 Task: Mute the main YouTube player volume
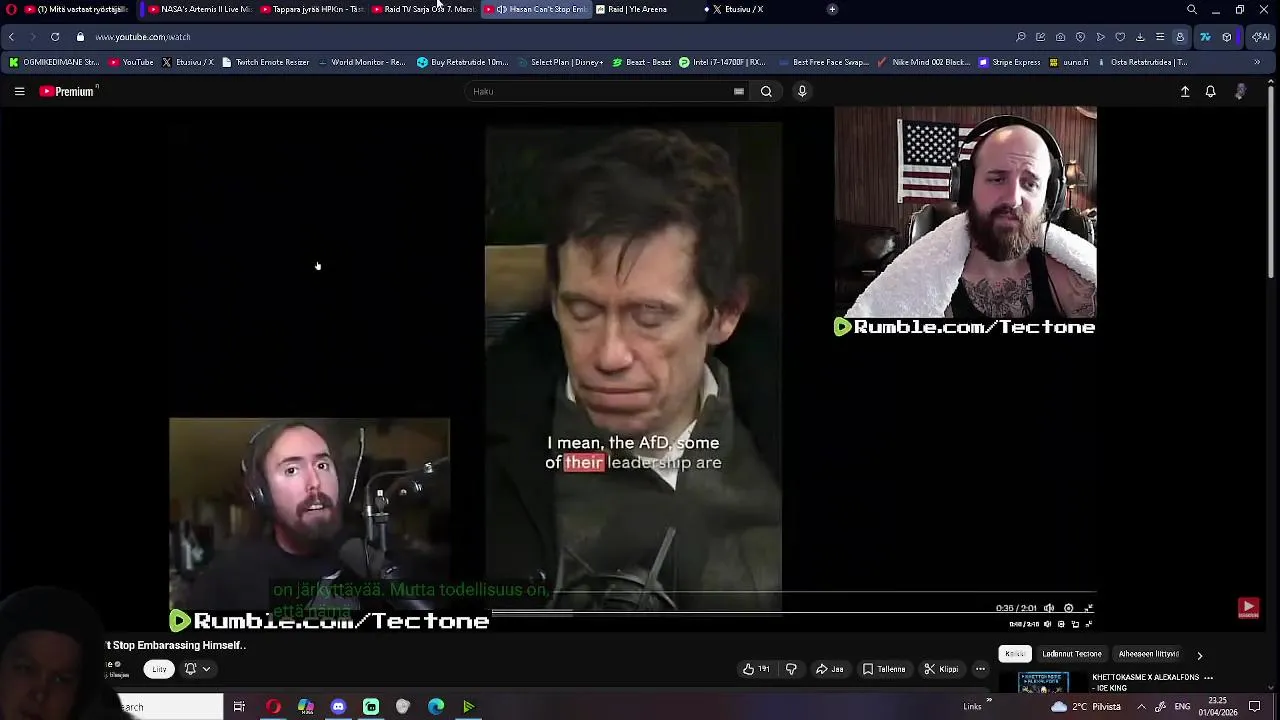point(1047,624)
